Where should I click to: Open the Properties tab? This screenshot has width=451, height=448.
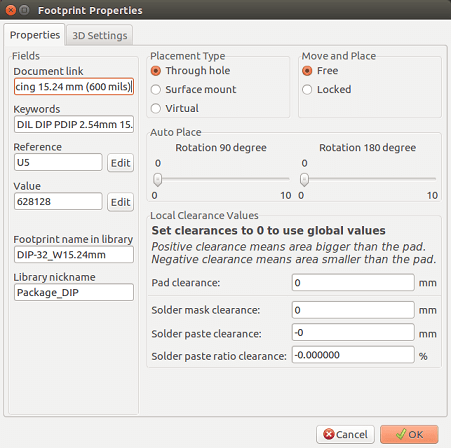[x=35, y=35]
